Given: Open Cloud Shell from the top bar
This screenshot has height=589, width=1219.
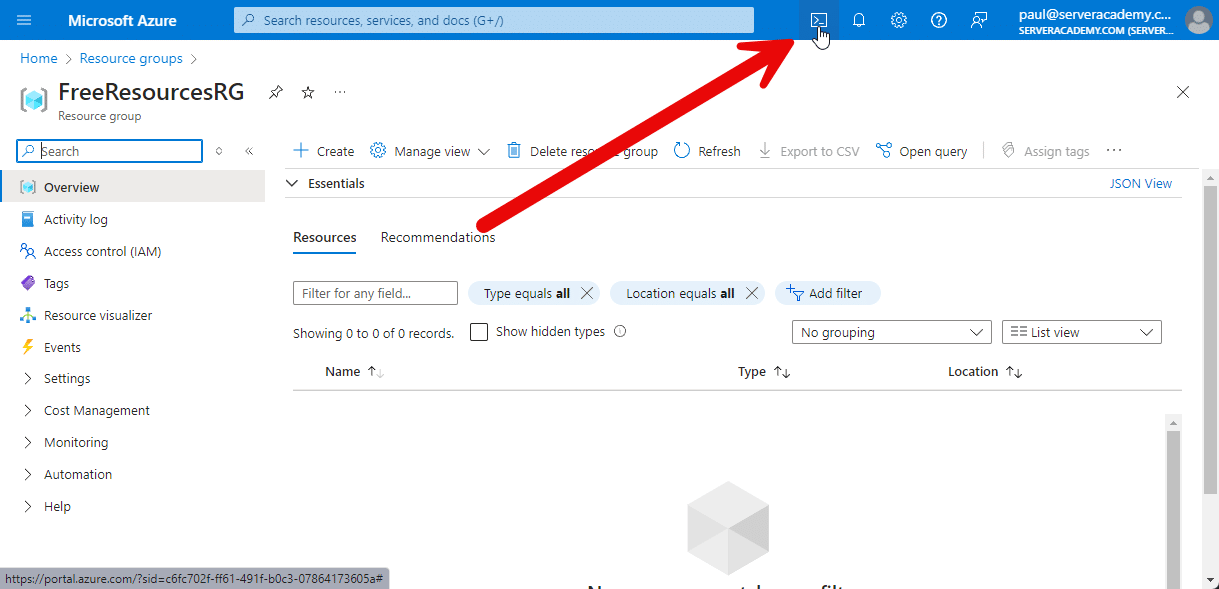Looking at the screenshot, I should point(818,20).
